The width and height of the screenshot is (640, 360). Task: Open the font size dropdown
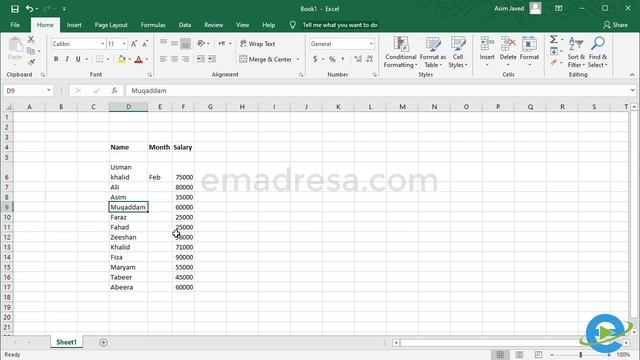click(124, 44)
